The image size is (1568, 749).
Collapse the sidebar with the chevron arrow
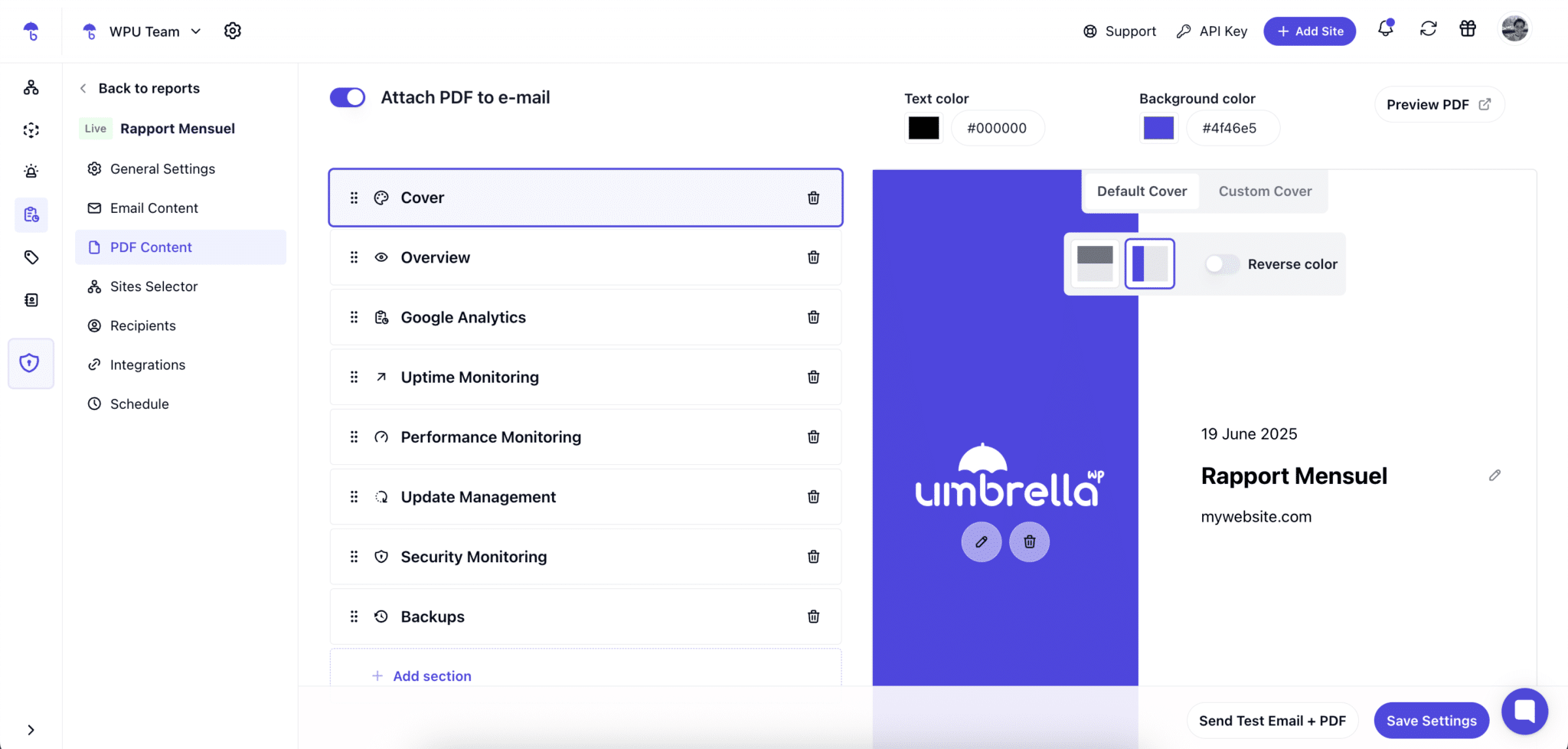coord(31,729)
